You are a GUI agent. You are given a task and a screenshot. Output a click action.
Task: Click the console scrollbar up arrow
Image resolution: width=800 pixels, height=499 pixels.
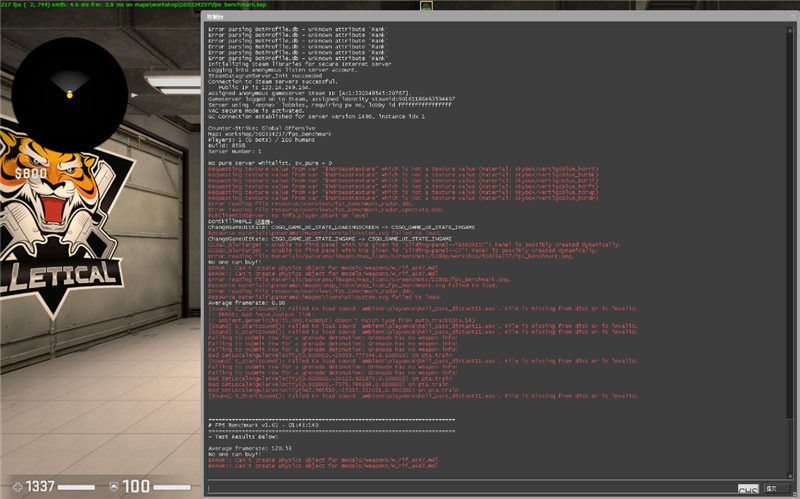[x=791, y=29]
